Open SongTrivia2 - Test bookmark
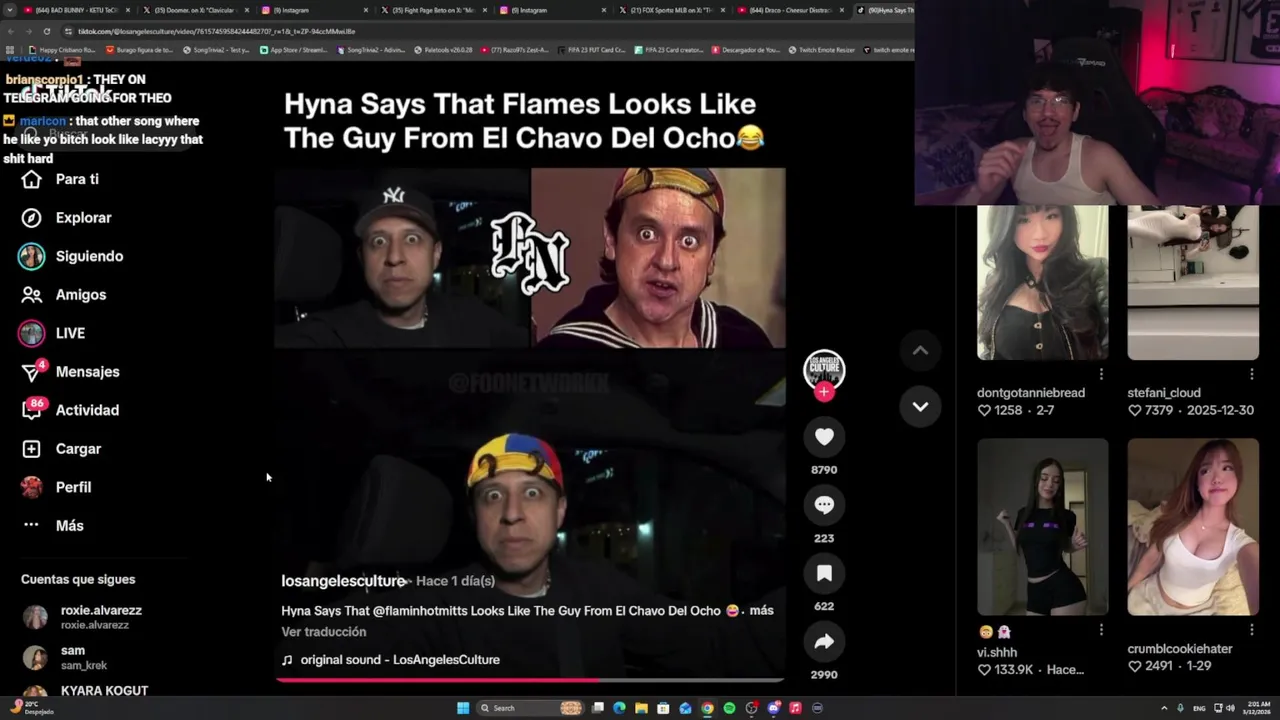Screen dimensions: 1280x720 pyautogui.click(x=217, y=50)
